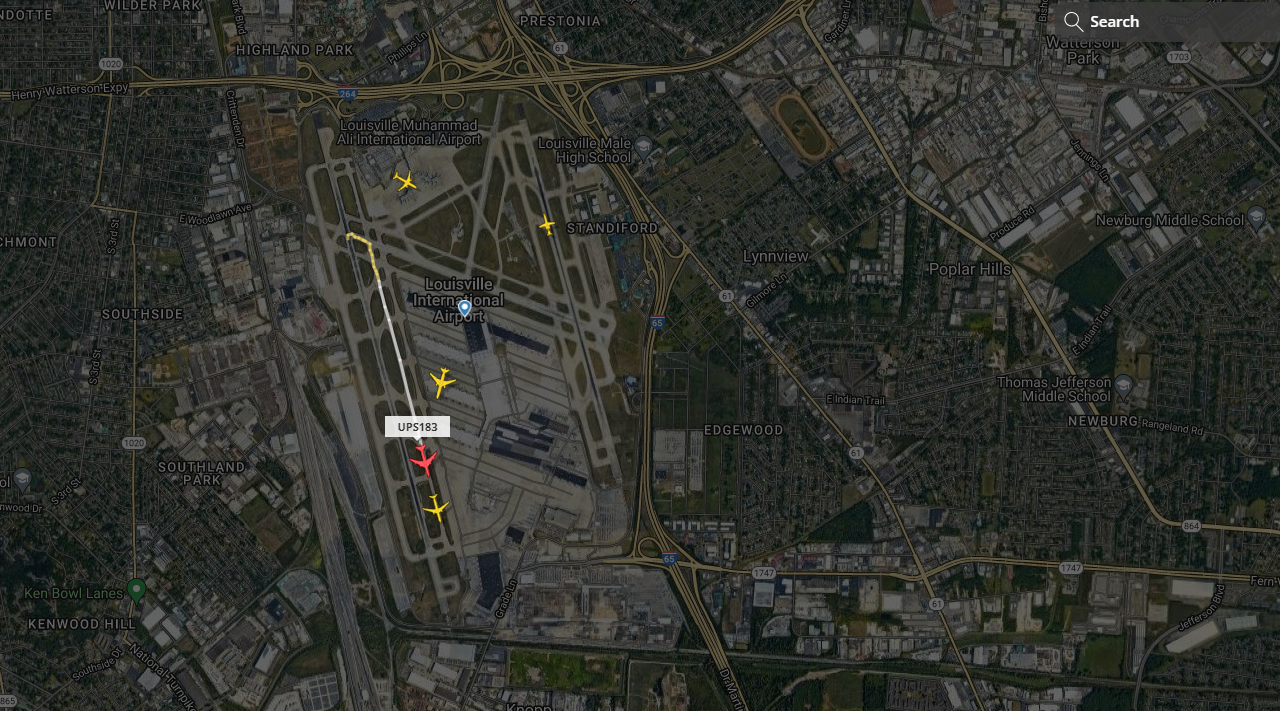
Task: Select the yellow plane on the central apron
Action: [x=442, y=381]
